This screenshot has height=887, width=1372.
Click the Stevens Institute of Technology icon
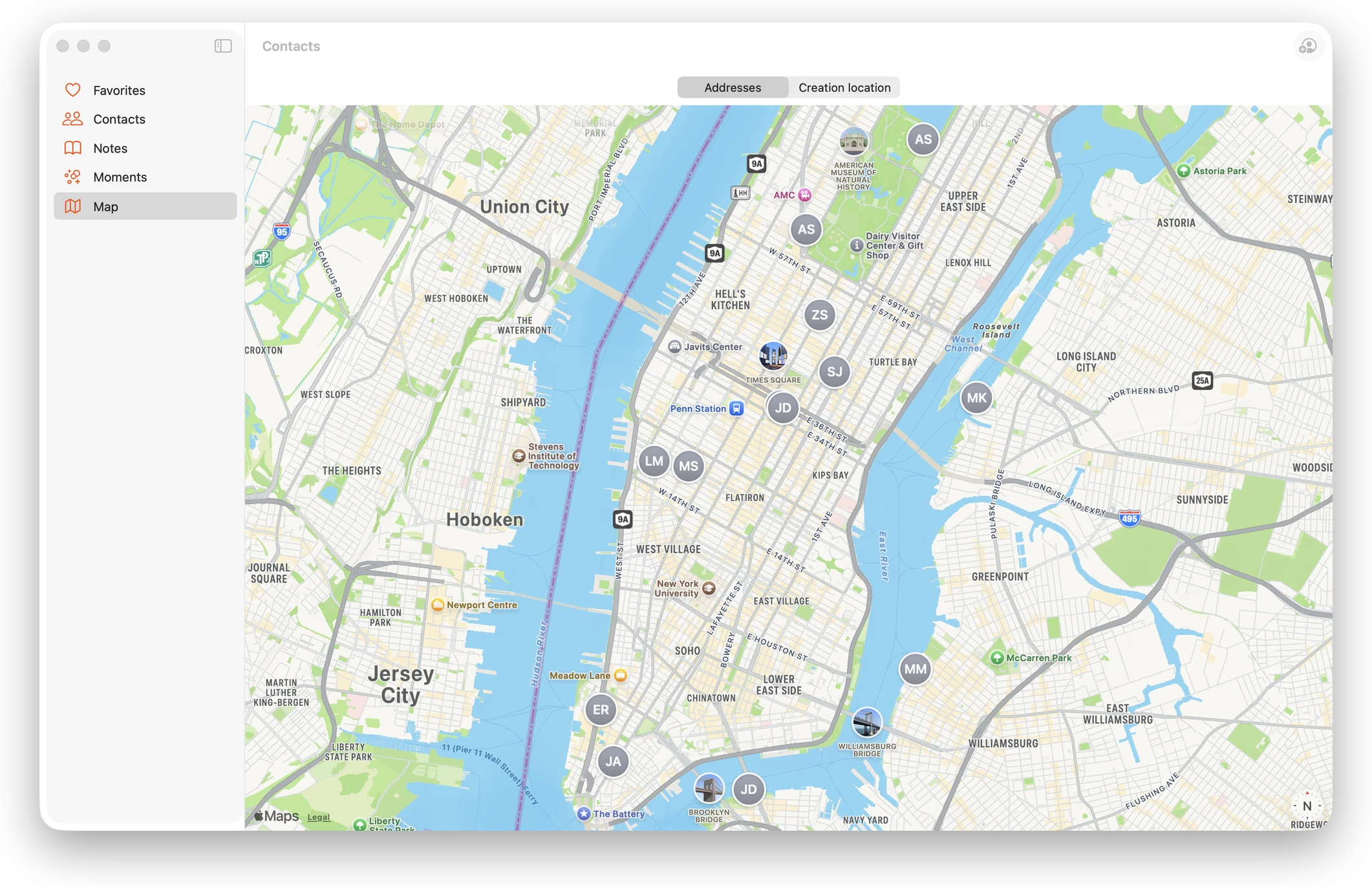point(519,456)
